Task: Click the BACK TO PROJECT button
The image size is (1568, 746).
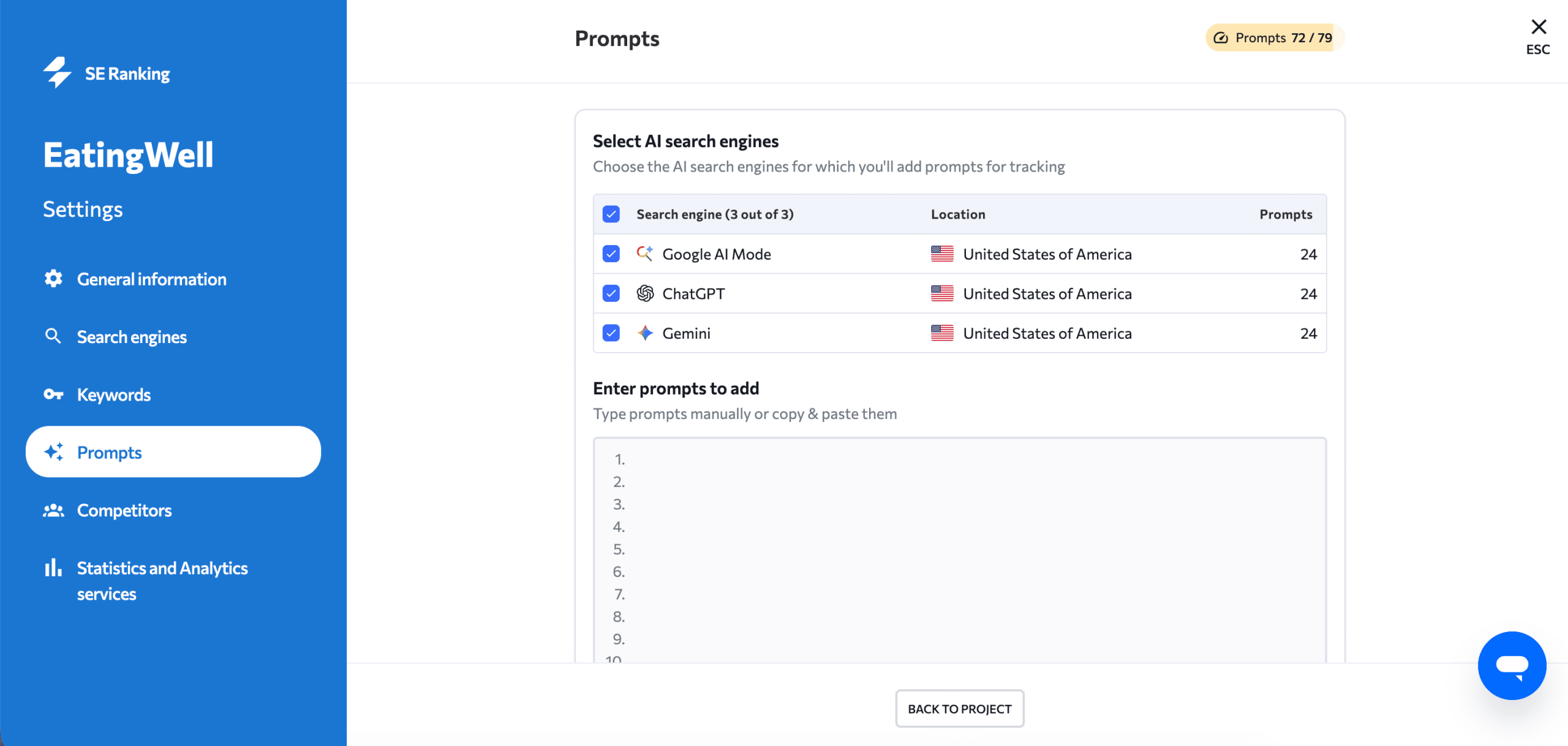Action: tap(959, 709)
